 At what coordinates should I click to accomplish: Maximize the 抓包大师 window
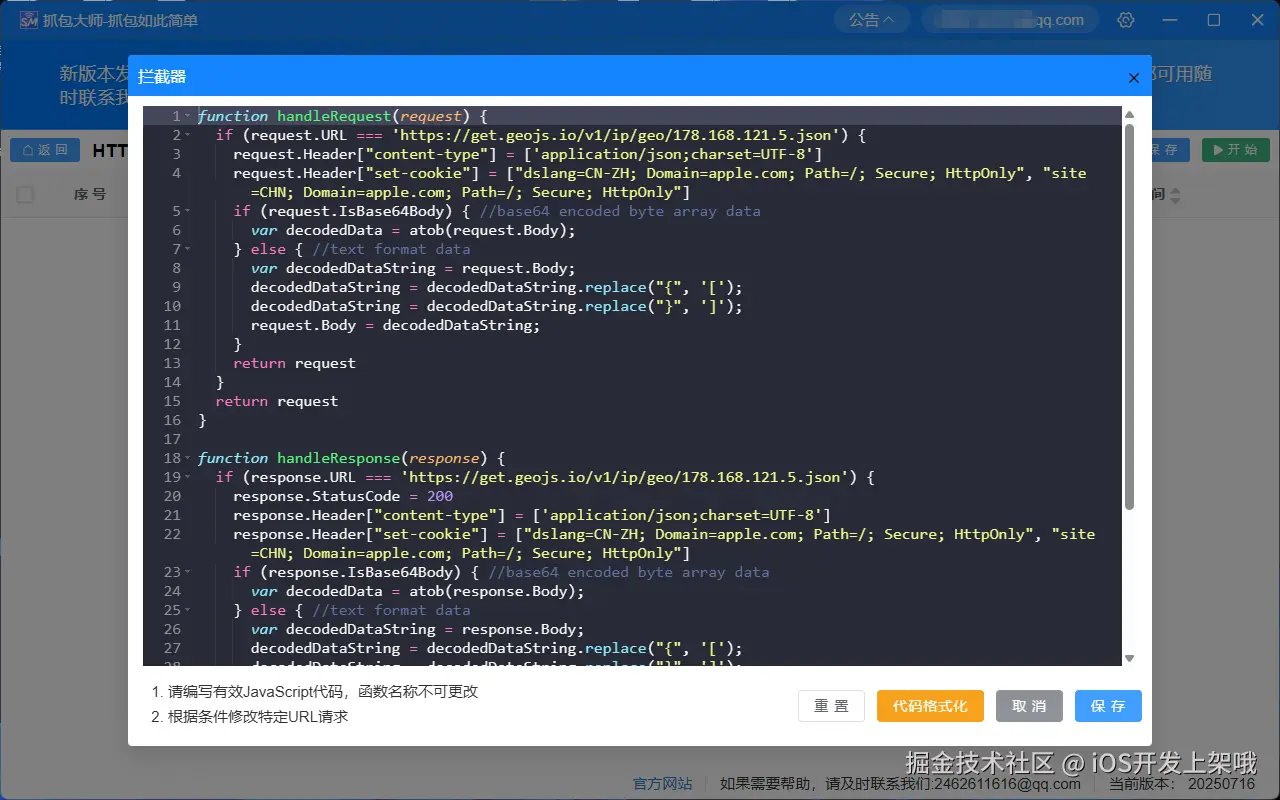tap(1214, 20)
